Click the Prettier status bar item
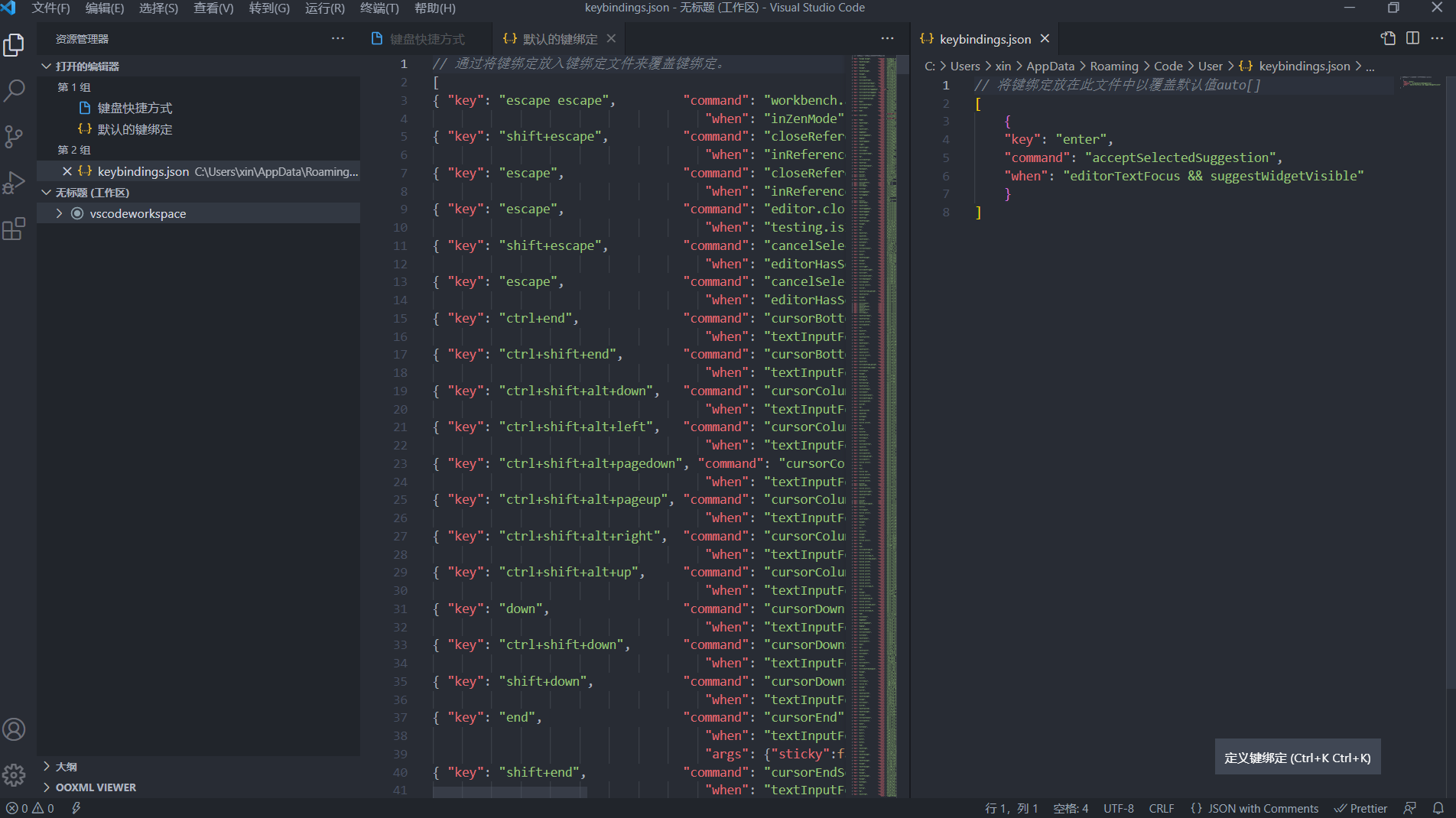This screenshot has height=818, width=1456. [x=1360, y=808]
